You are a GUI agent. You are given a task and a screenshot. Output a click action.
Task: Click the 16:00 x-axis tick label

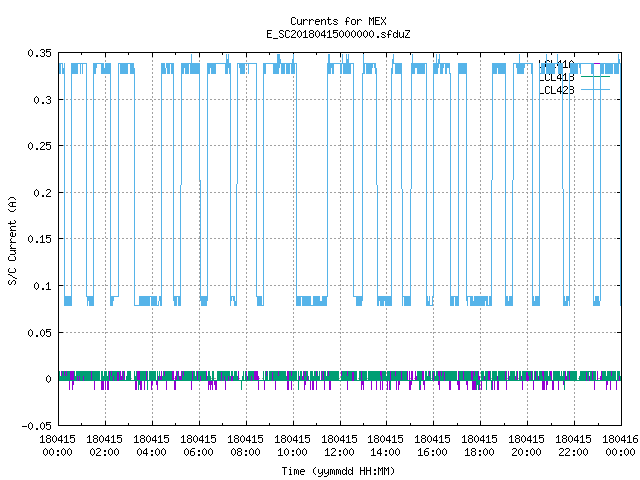(x=432, y=452)
